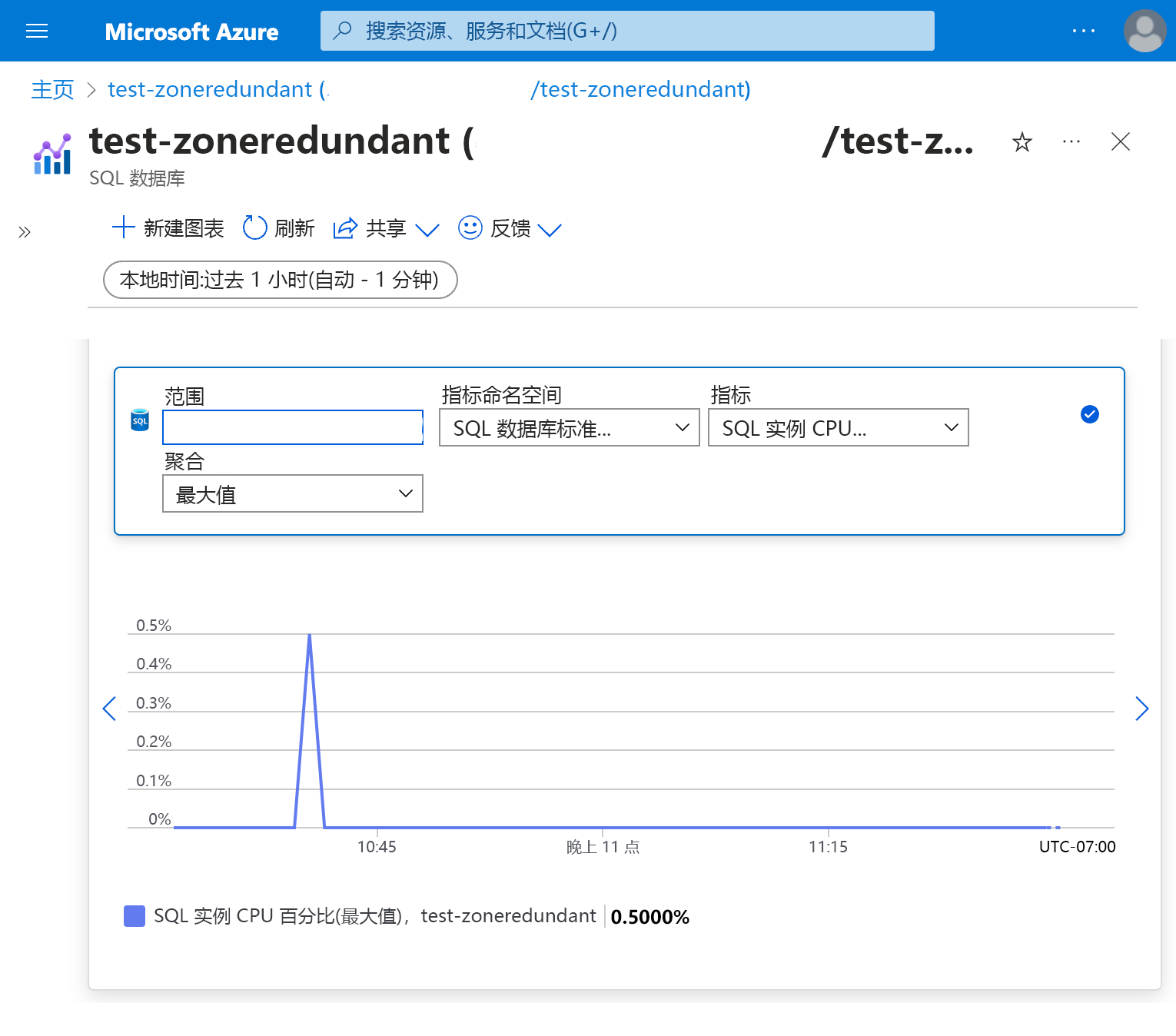
Task: Click the share arrow icon
Action: point(345,227)
